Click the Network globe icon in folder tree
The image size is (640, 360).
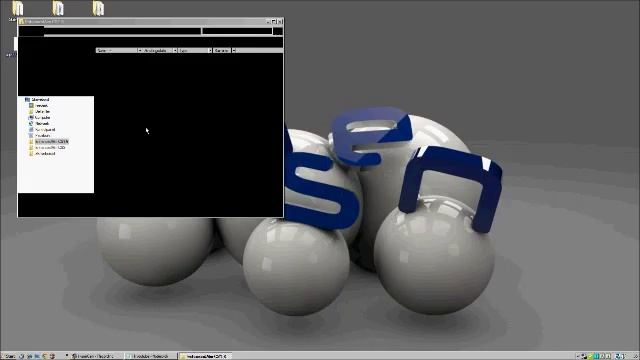pyautogui.click(x=31, y=123)
